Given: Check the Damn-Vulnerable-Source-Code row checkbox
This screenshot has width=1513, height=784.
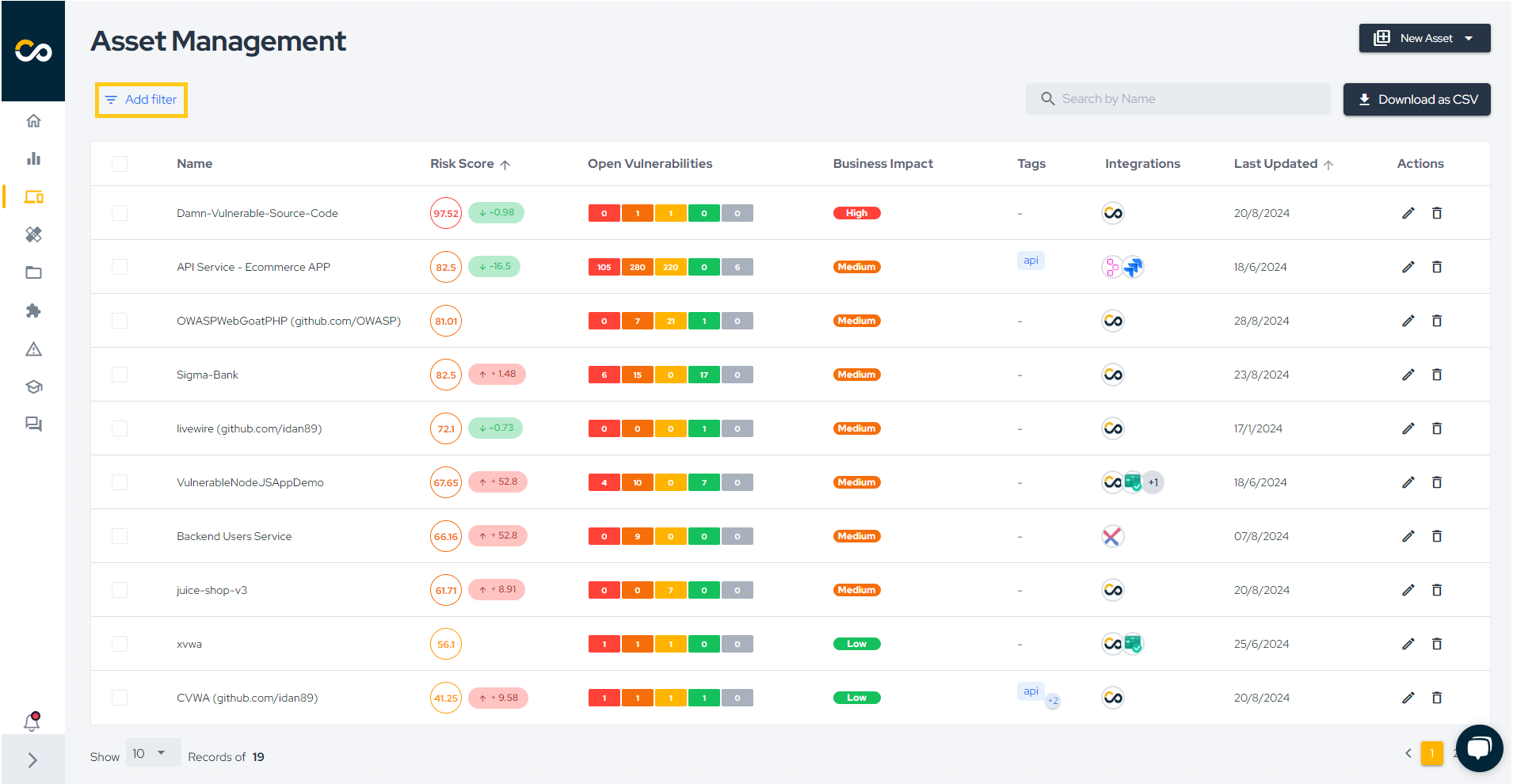Looking at the screenshot, I should coord(120,213).
